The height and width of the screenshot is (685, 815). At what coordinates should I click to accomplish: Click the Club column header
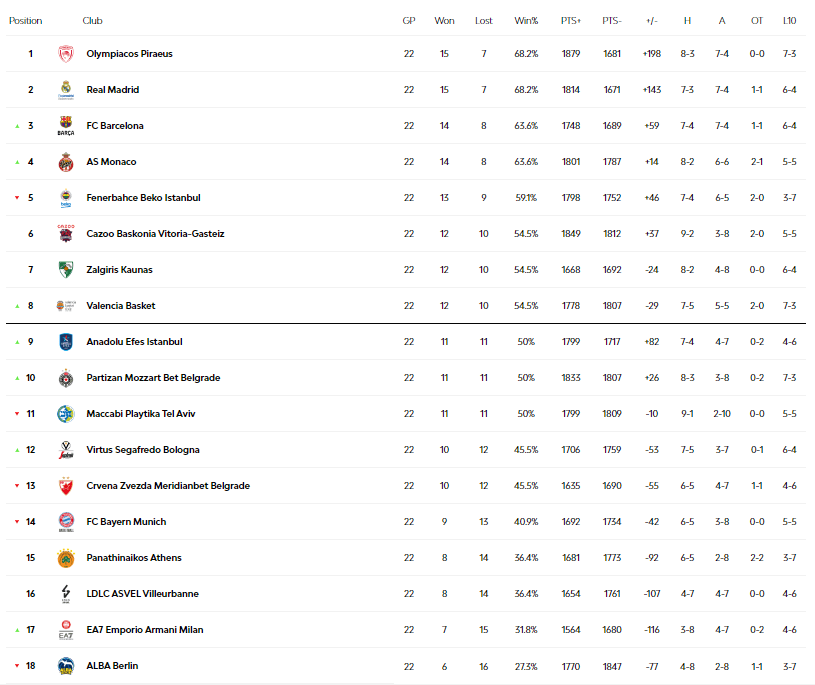pyautogui.click(x=92, y=20)
